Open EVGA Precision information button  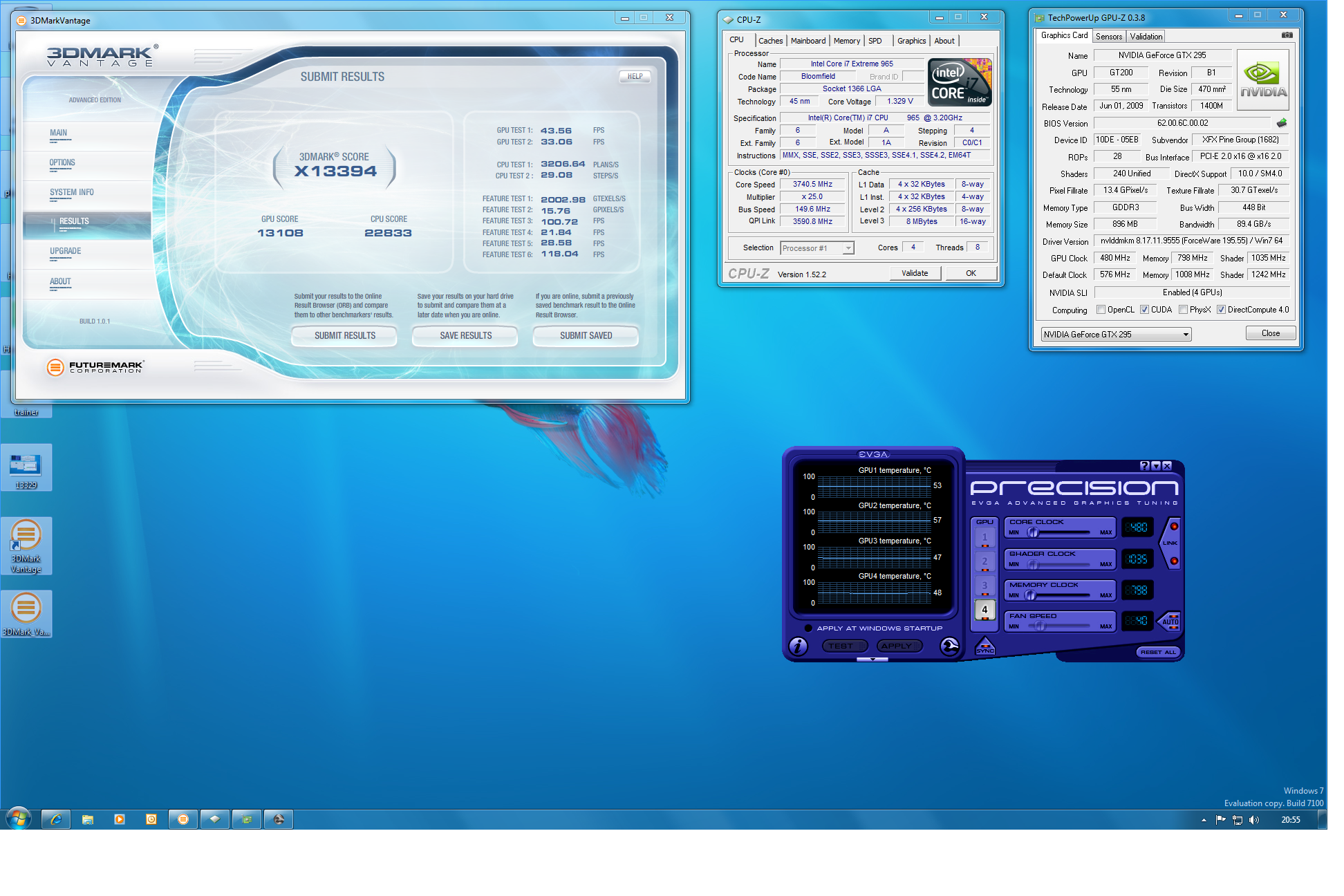click(799, 646)
